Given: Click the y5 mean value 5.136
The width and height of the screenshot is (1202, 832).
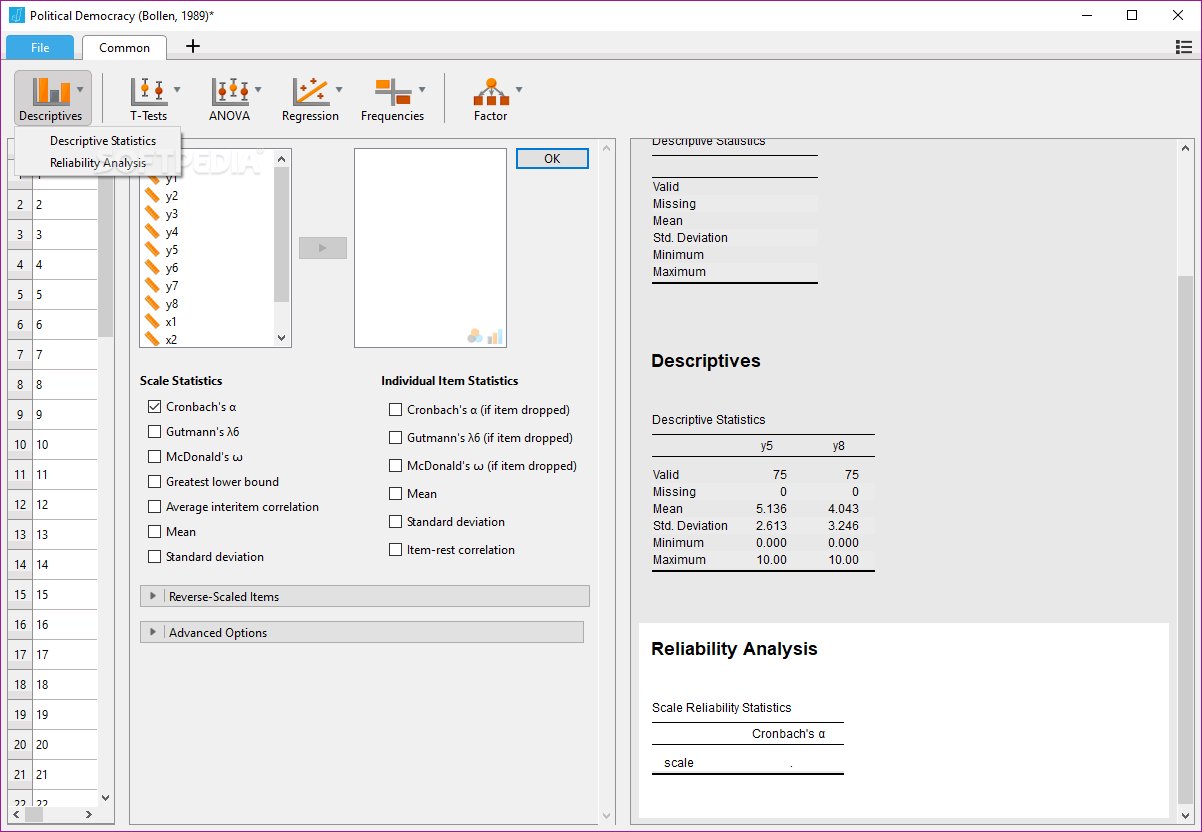Looking at the screenshot, I should point(771,509).
